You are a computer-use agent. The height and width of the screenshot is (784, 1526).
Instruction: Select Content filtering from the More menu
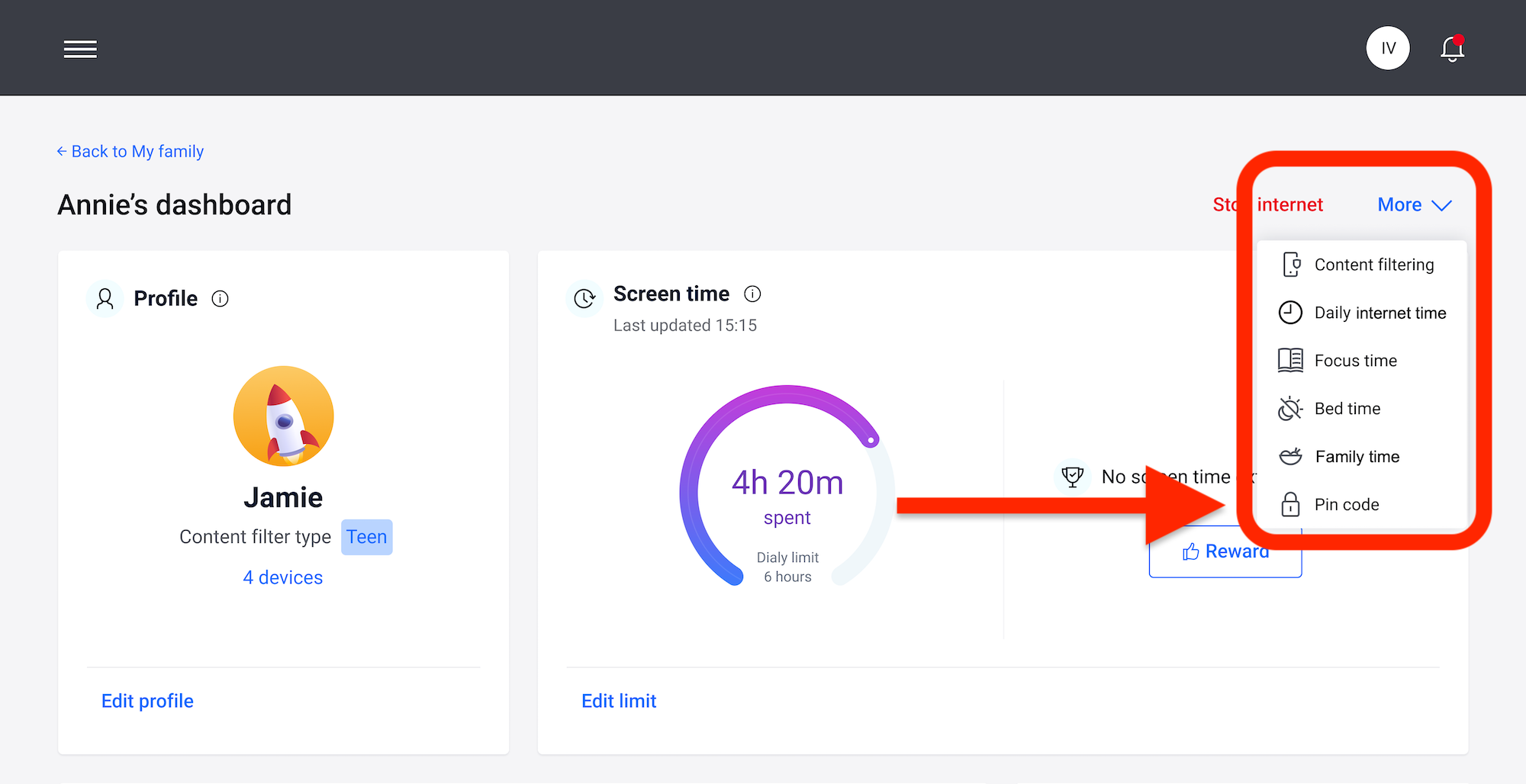pyautogui.click(x=1373, y=265)
